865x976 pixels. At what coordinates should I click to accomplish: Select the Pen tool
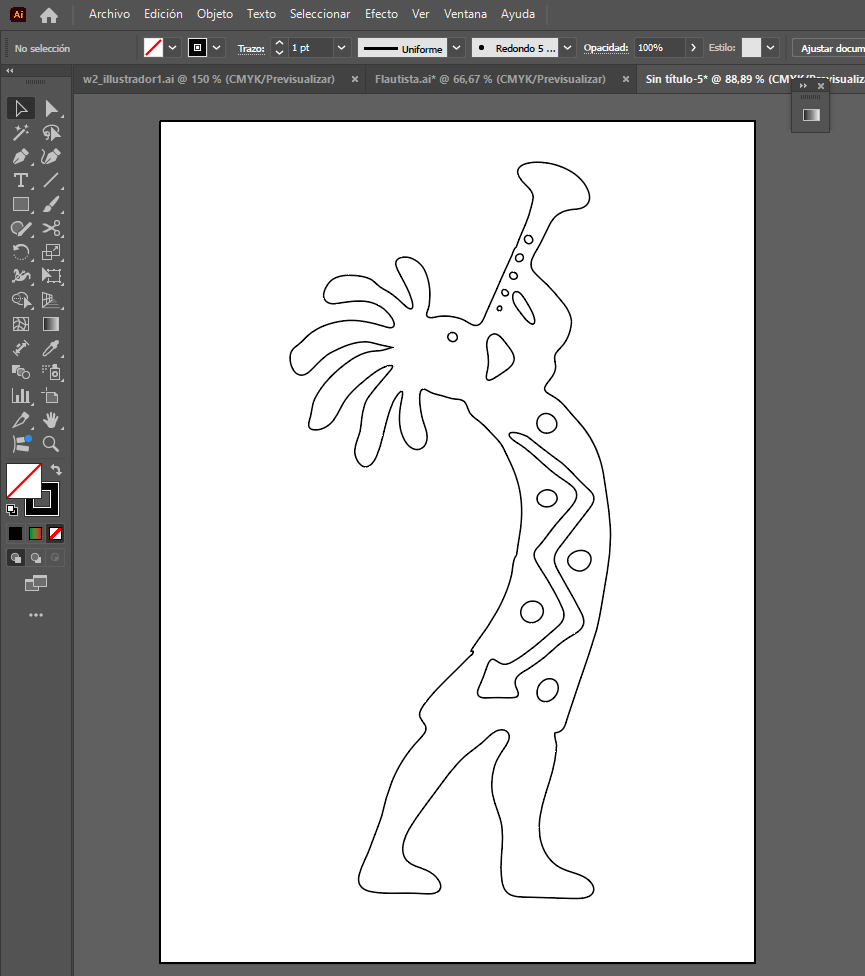coord(20,155)
